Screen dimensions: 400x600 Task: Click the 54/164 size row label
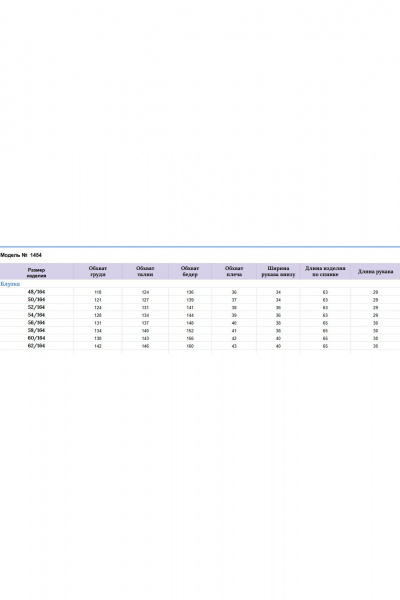click(36, 315)
